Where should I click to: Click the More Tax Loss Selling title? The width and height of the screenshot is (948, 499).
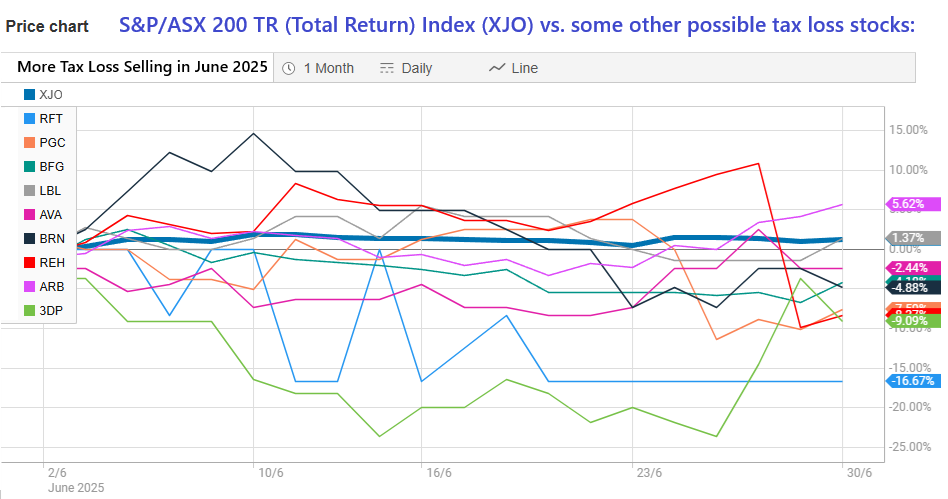[142, 68]
